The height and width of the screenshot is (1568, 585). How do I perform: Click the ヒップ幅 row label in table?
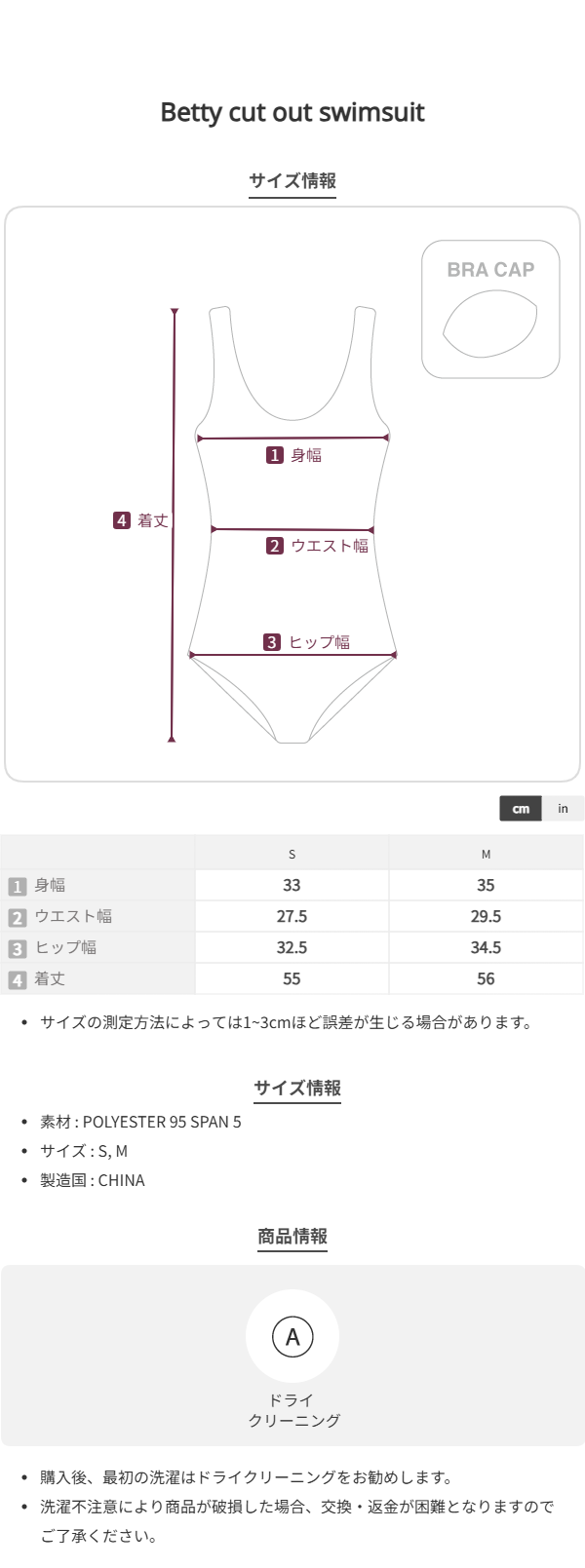tap(65, 948)
